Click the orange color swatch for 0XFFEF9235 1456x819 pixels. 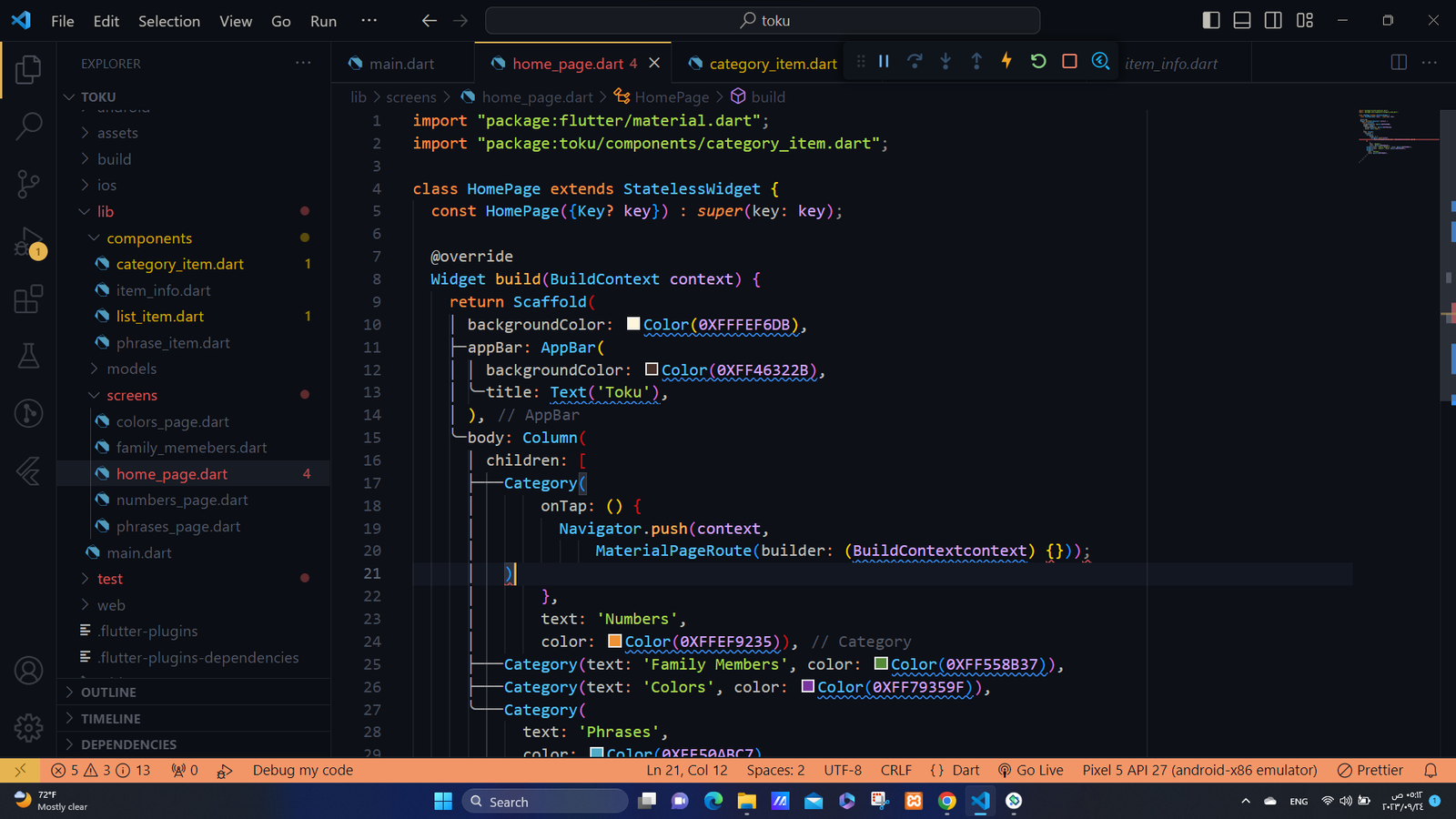[x=615, y=642]
